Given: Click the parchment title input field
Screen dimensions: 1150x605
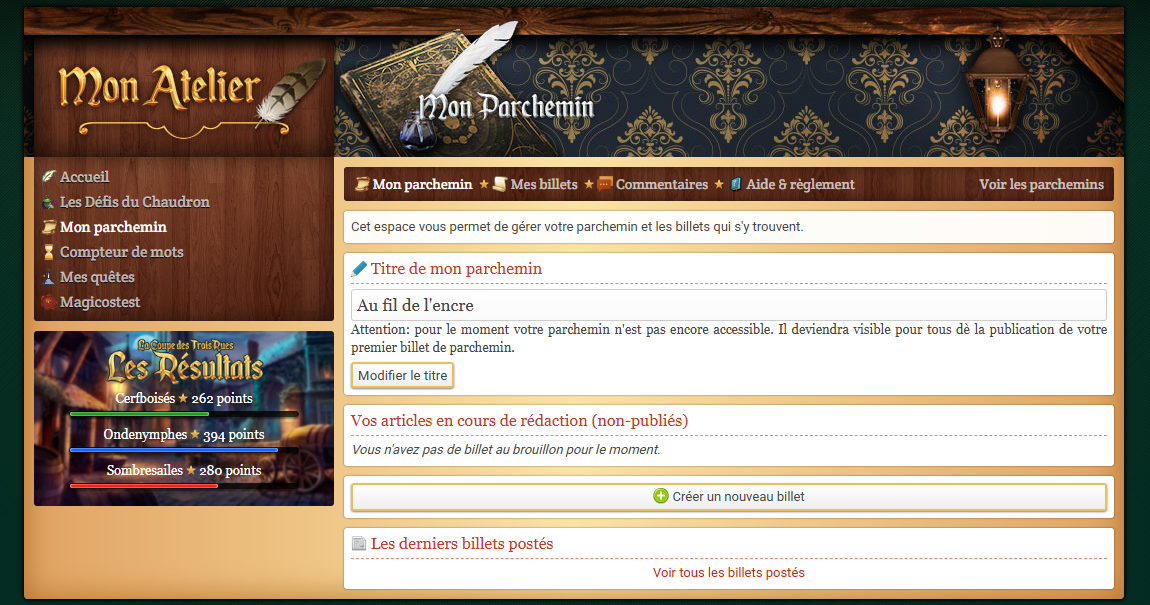Looking at the screenshot, I should point(728,305).
